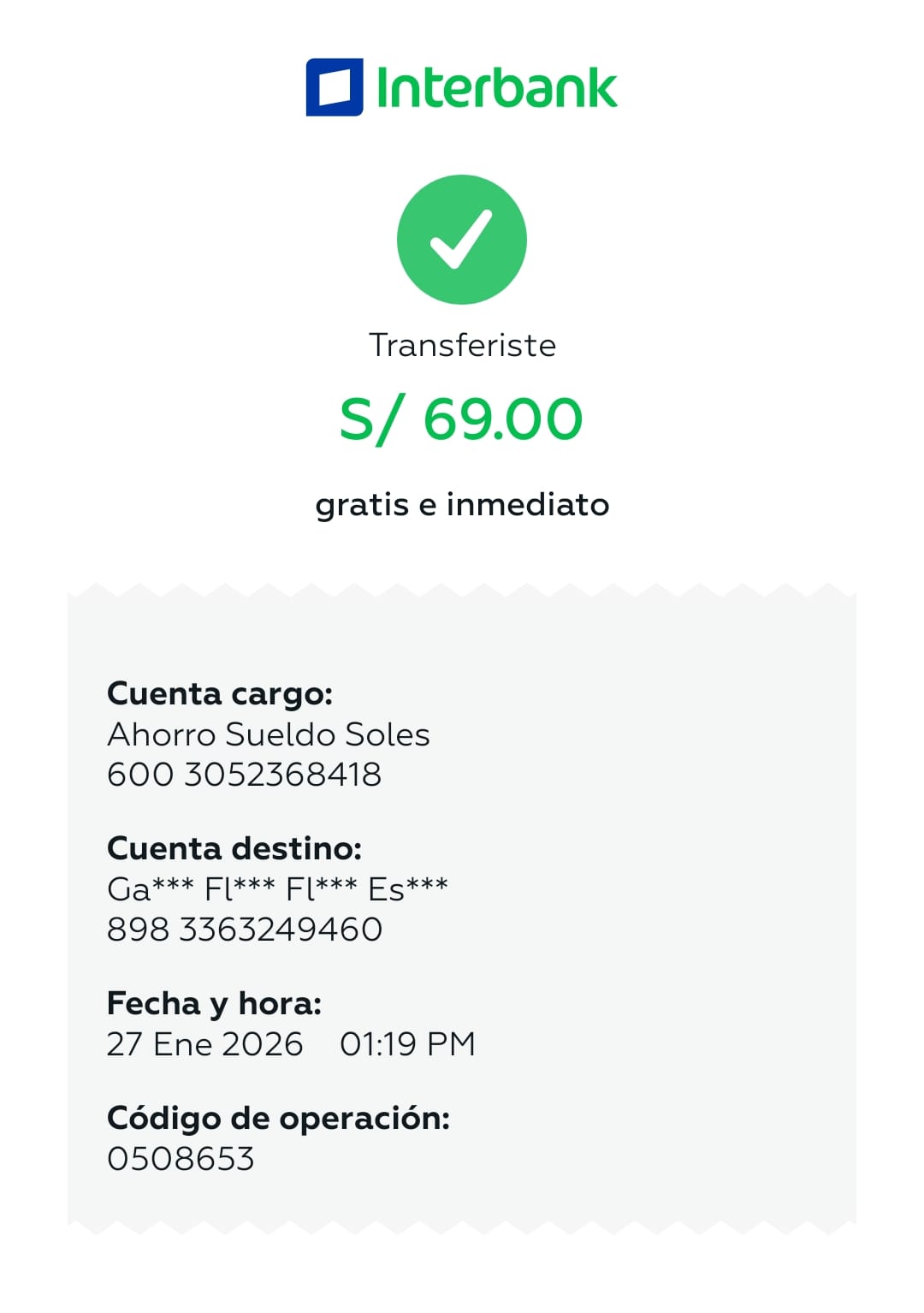This screenshot has width=924, height=1313.
Task: Select the masked recipient name Ga*** Fl***
Action: (x=277, y=889)
